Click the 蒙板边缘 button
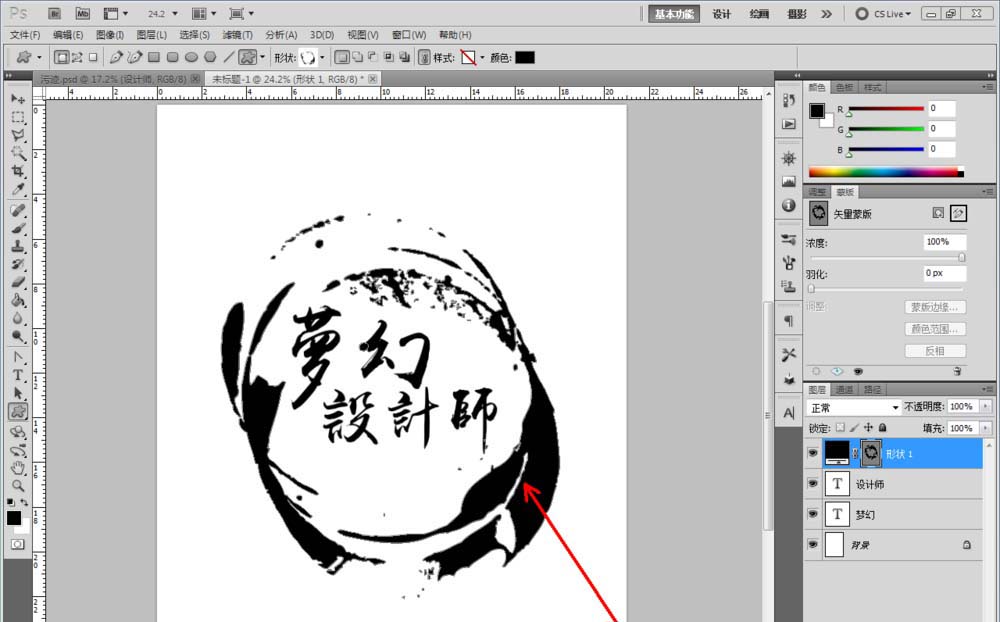1000x622 pixels. coord(934,306)
